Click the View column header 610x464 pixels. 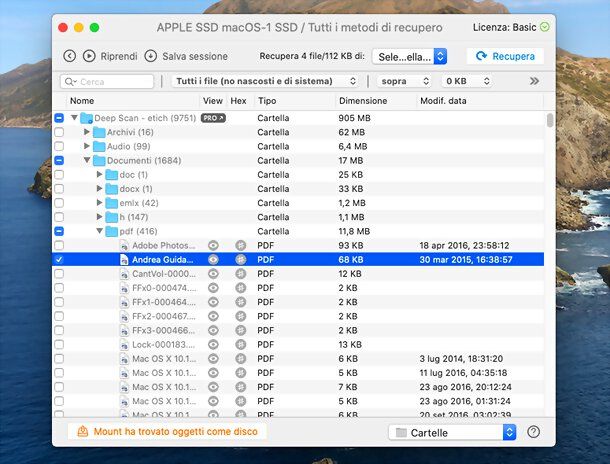point(212,101)
